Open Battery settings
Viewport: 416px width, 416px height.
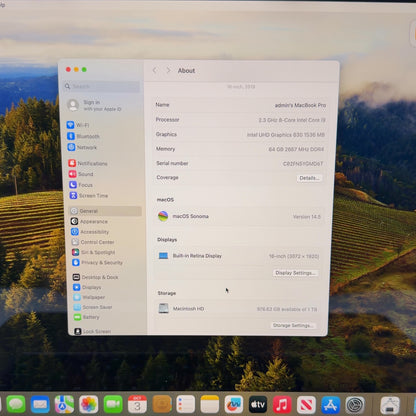tap(87, 317)
